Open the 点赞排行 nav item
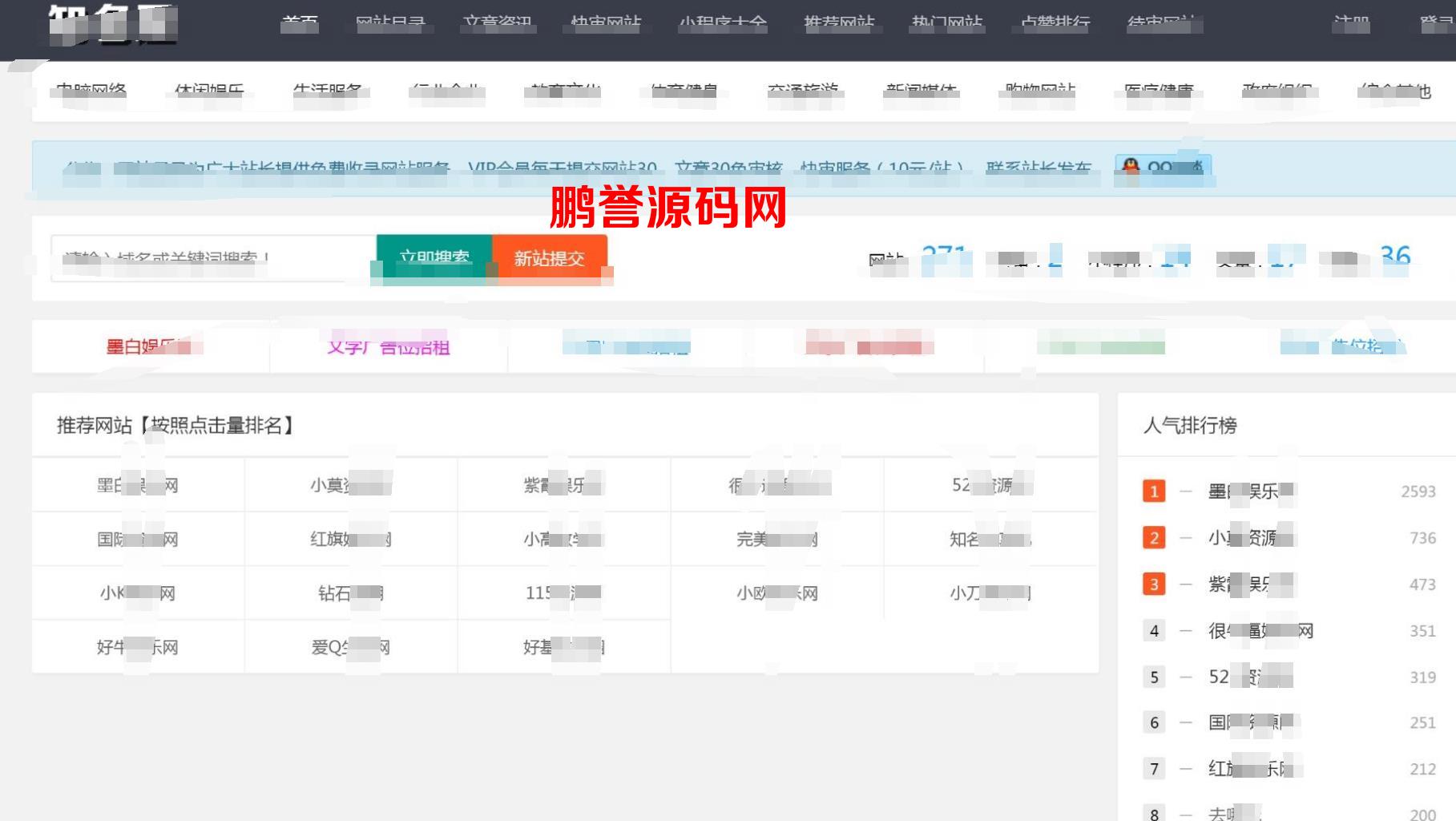The height and width of the screenshot is (821, 1456). click(1055, 23)
